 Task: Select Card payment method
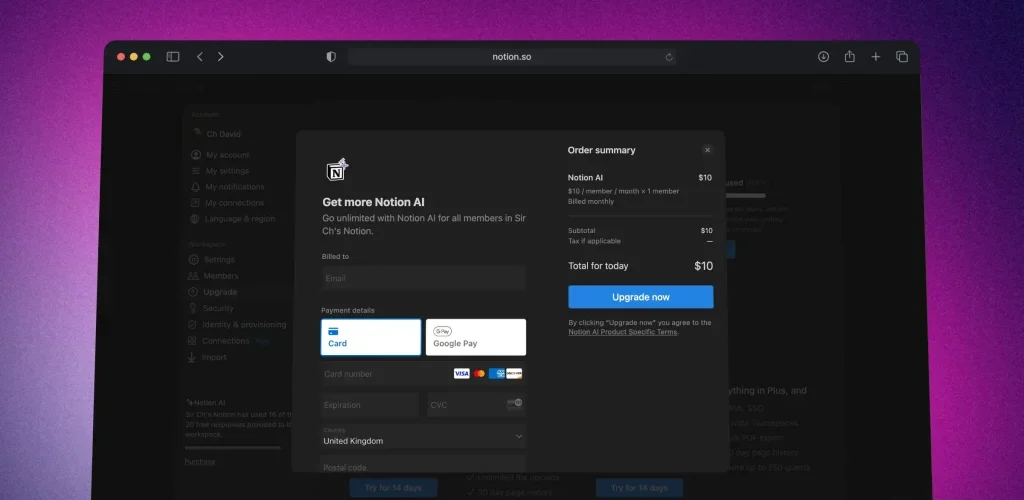(x=371, y=337)
